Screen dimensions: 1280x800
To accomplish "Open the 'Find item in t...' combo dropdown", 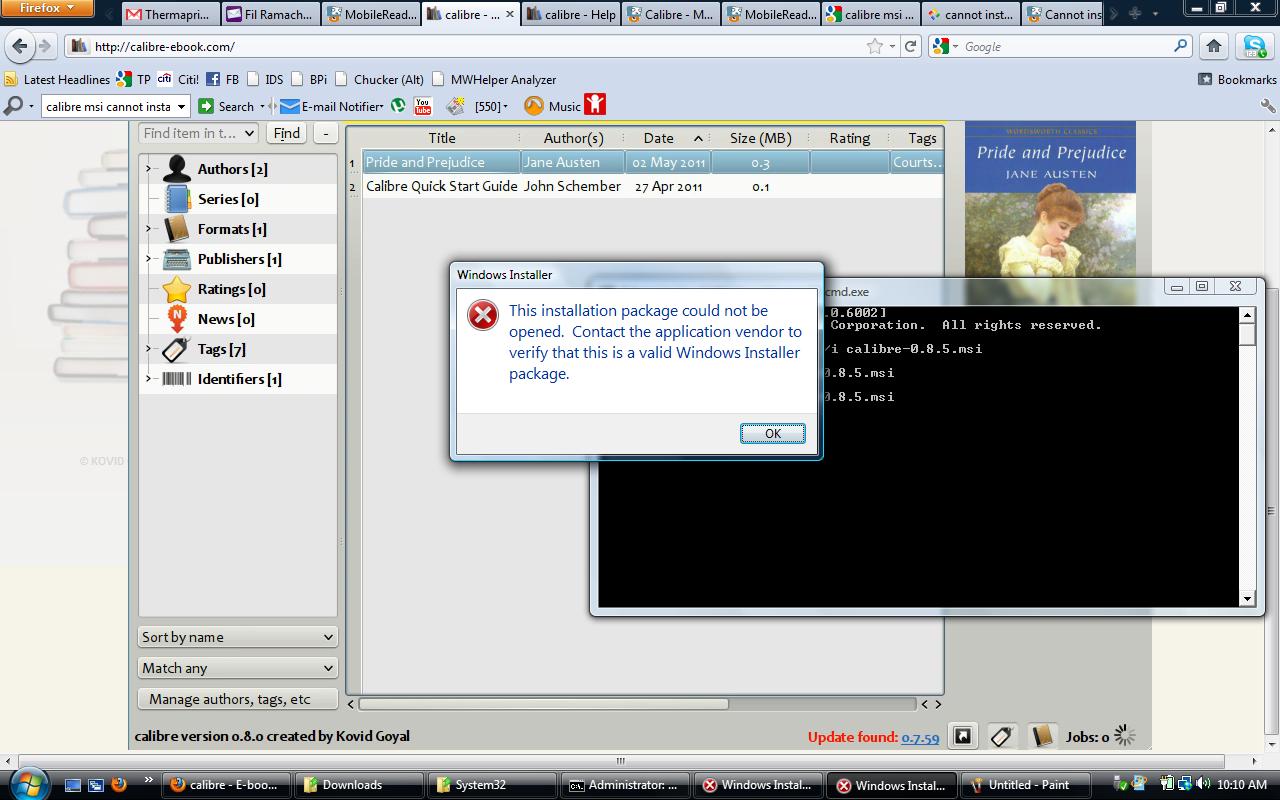I will tap(249, 133).
